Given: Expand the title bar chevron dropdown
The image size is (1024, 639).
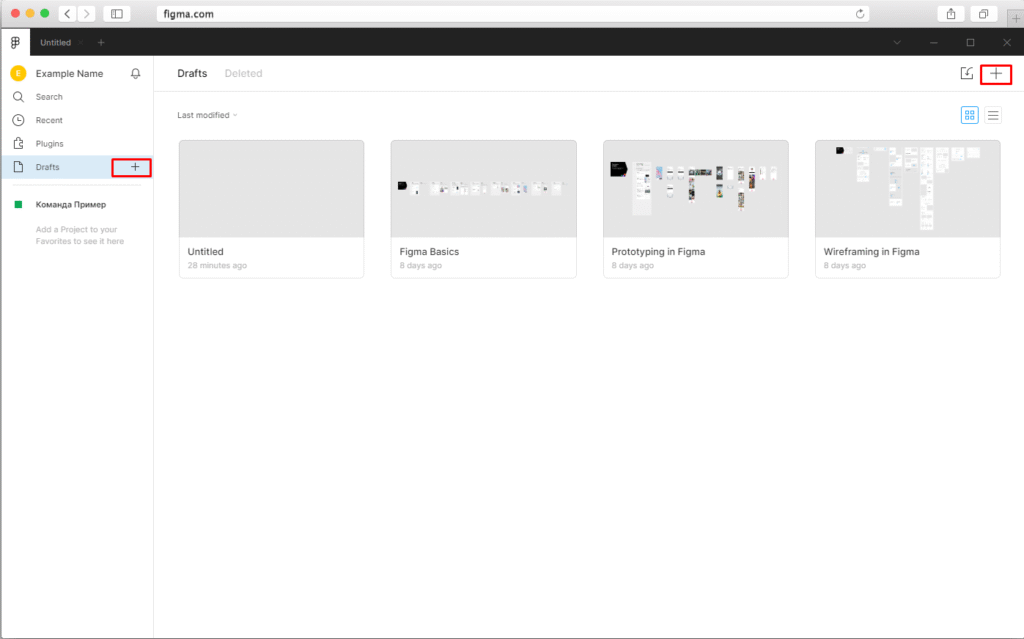Looking at the screenshot, I should tap(896, 43).
